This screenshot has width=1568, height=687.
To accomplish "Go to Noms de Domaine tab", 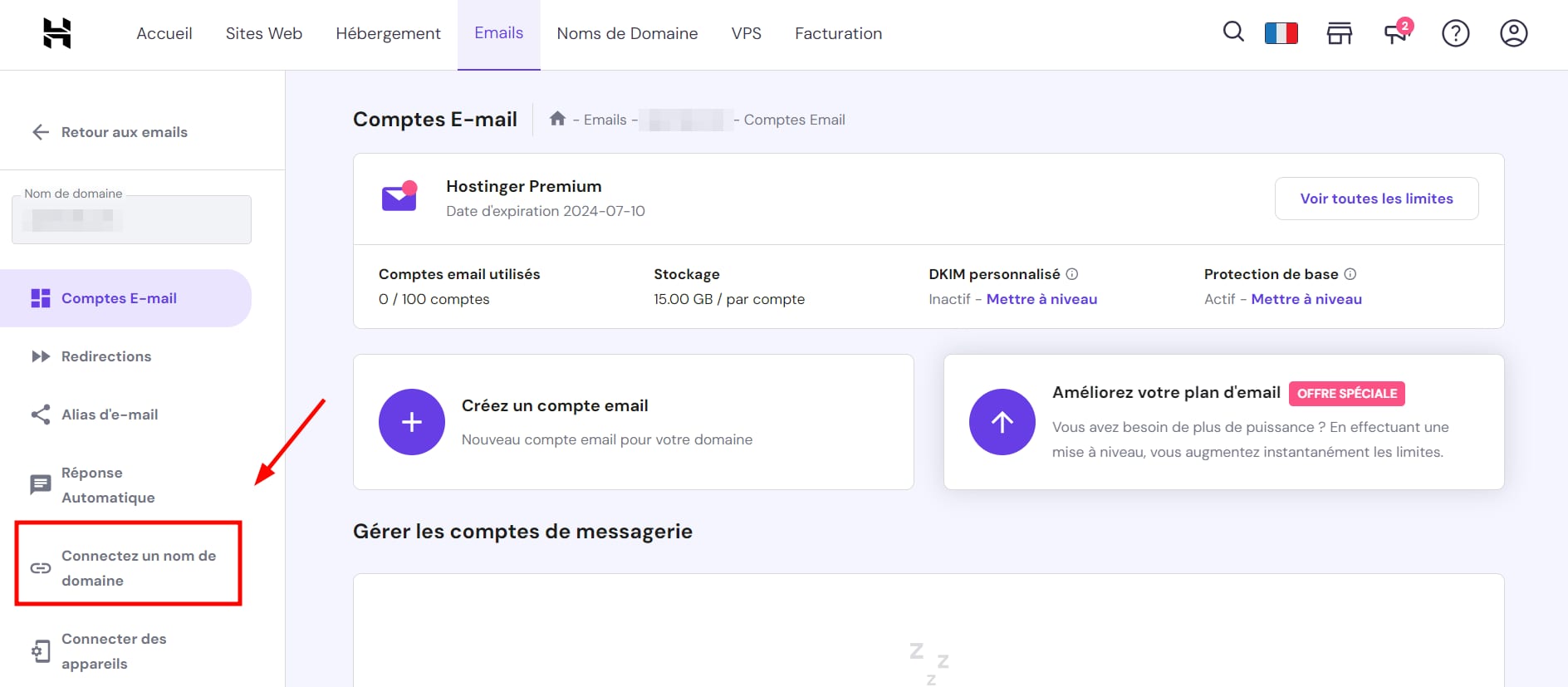I will point(627,33).
